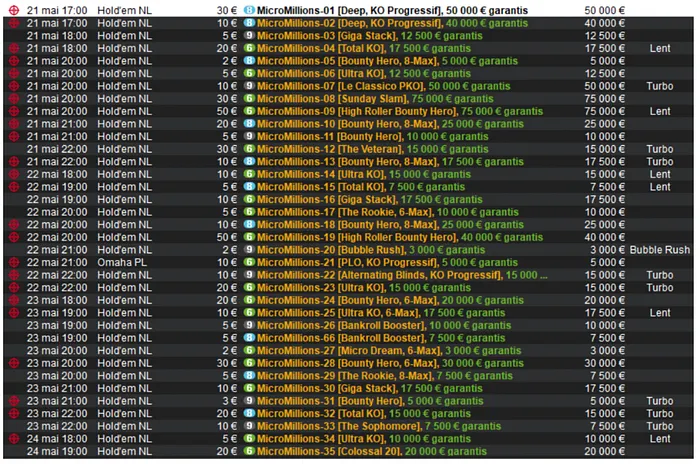The width and height of the screenshot is (700, 464).
Task: Click the Turbo label on MicroMillions-23 row
Action: point(660,288)
